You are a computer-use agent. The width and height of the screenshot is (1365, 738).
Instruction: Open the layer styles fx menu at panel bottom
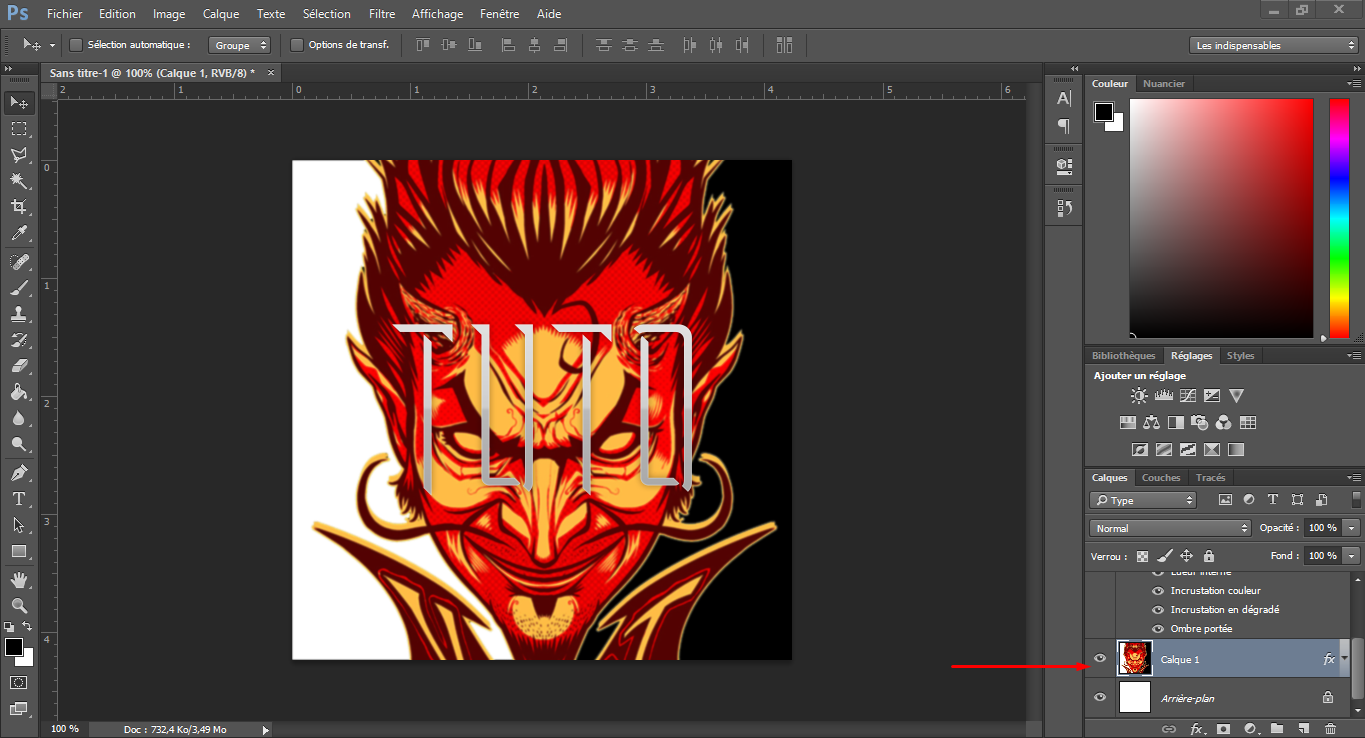point(1196,729)
